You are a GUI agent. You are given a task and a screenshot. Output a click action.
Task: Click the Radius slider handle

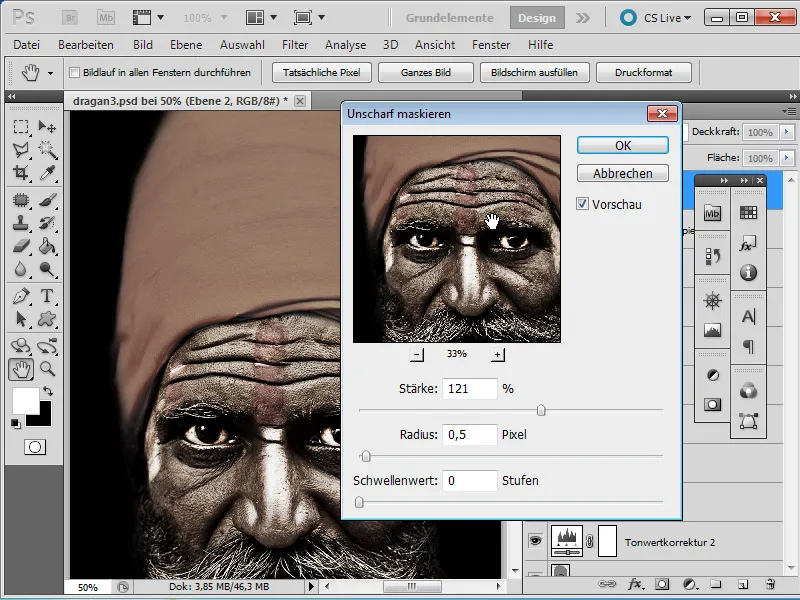tap(365, 456)
